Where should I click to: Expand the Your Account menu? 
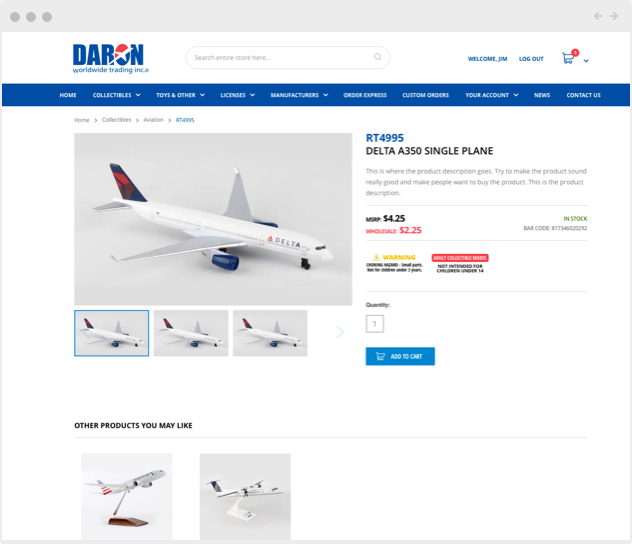click(x=492, y=95)
